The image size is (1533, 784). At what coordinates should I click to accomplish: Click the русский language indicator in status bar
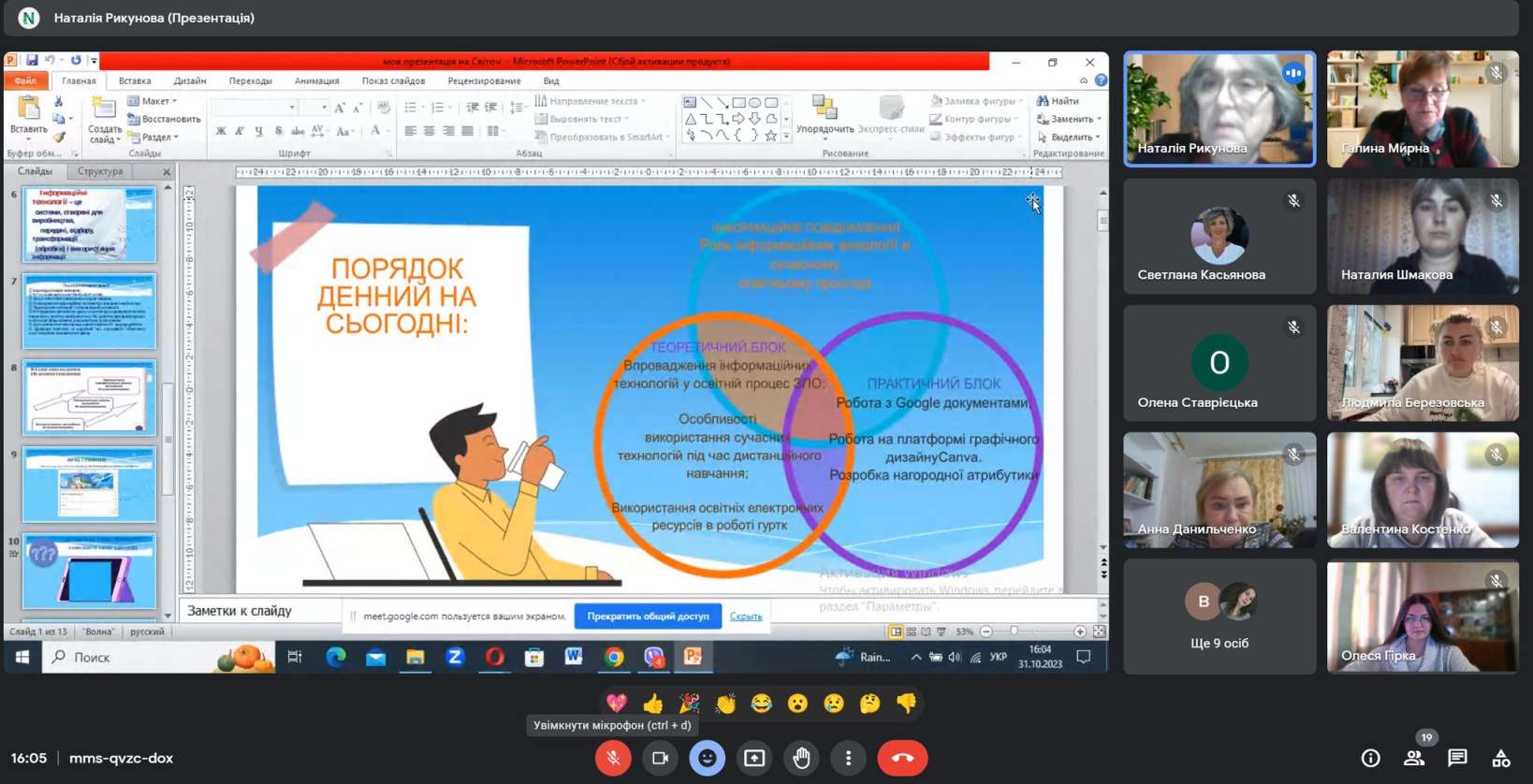coord(147,632)
